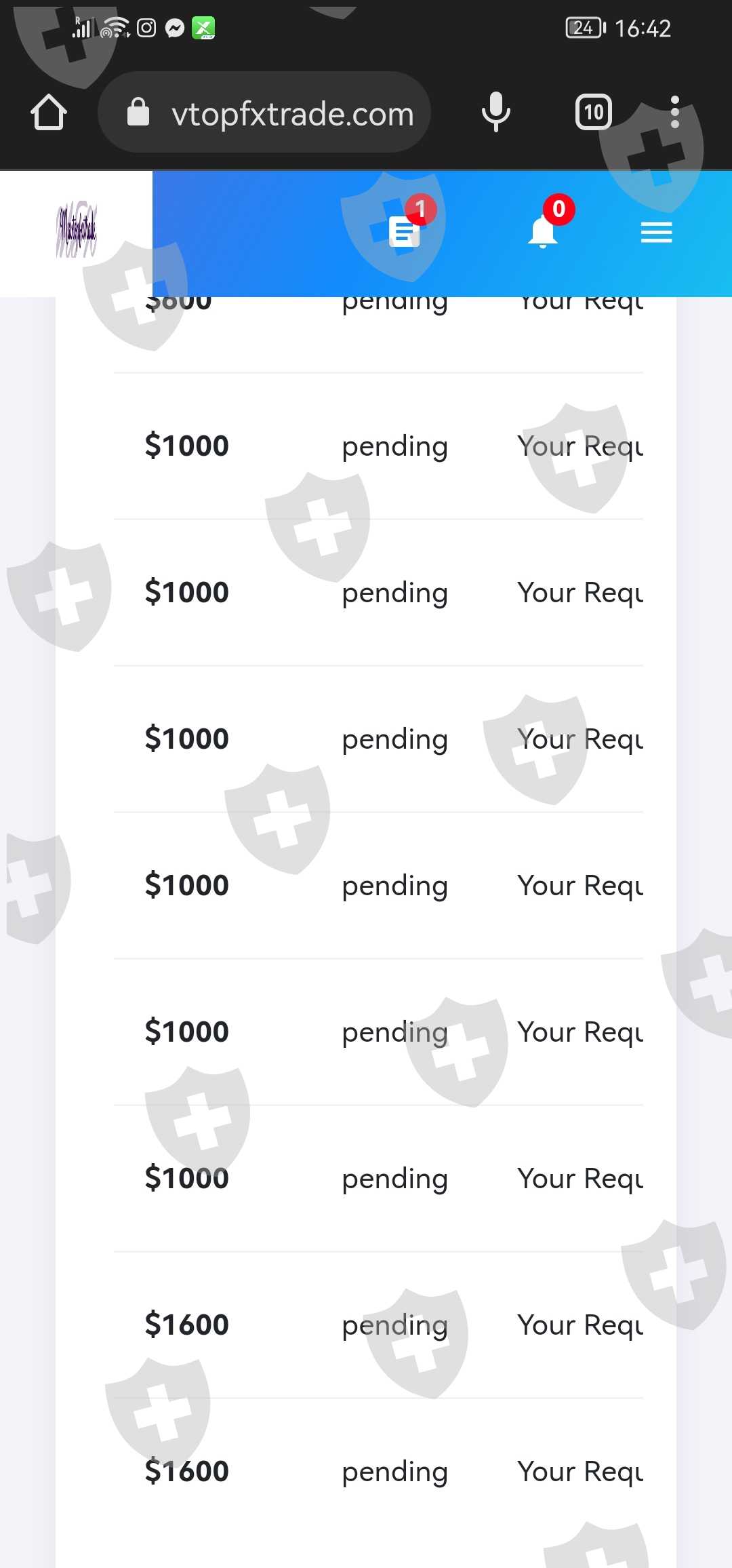Screen dimensions: 732x1568
Task: Tap the browser home icon
Action: click(49, 113)
